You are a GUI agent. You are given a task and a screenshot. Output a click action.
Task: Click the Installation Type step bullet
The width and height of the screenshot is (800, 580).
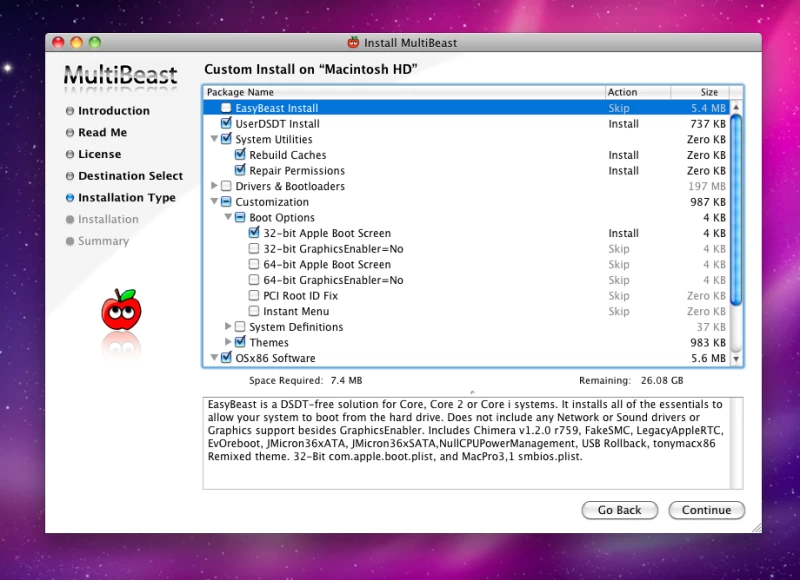(70, 198)
